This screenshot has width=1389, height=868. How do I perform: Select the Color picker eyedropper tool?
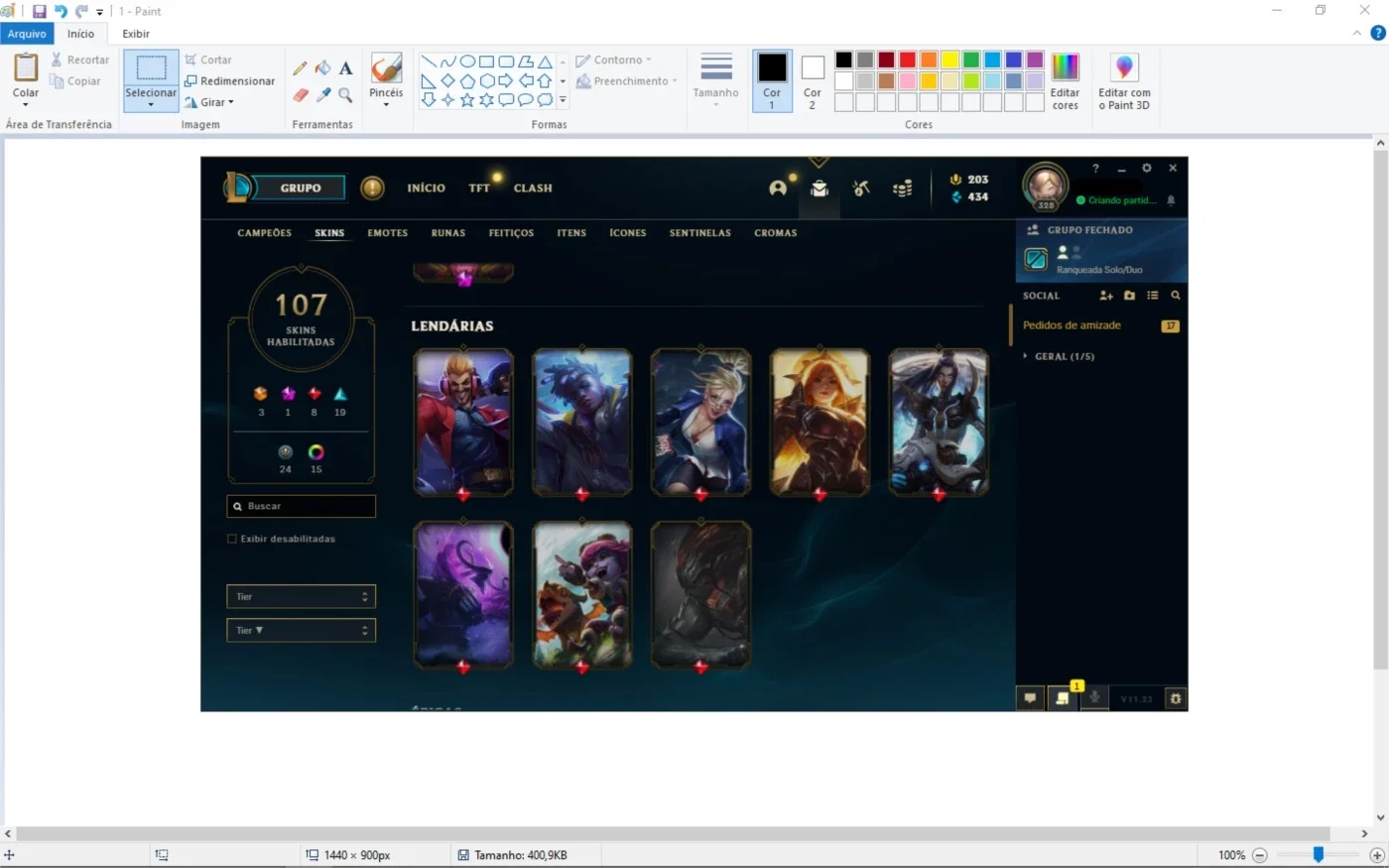coord(323,95)
